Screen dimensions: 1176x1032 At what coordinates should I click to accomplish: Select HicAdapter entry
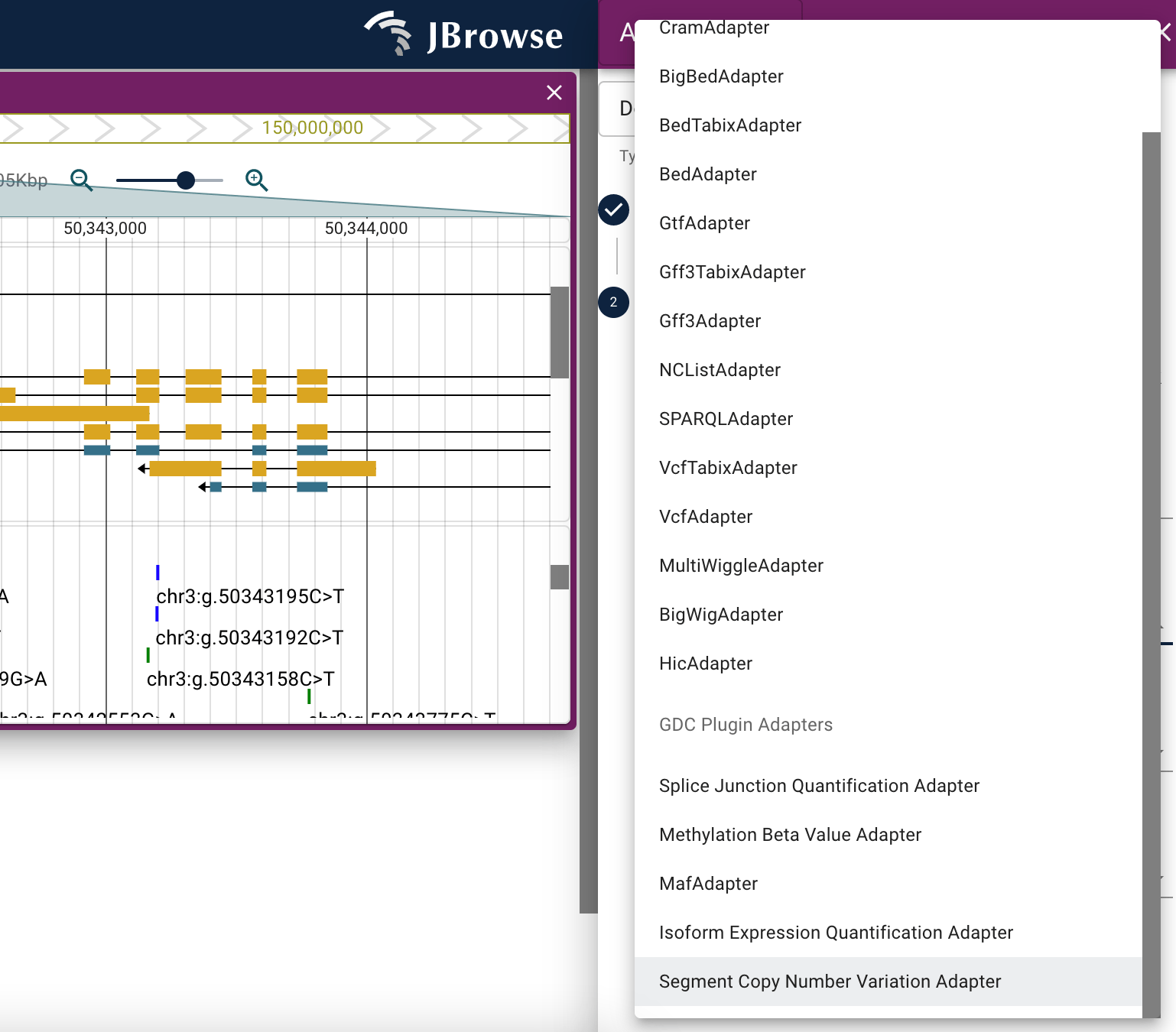(x=888, y=664)
